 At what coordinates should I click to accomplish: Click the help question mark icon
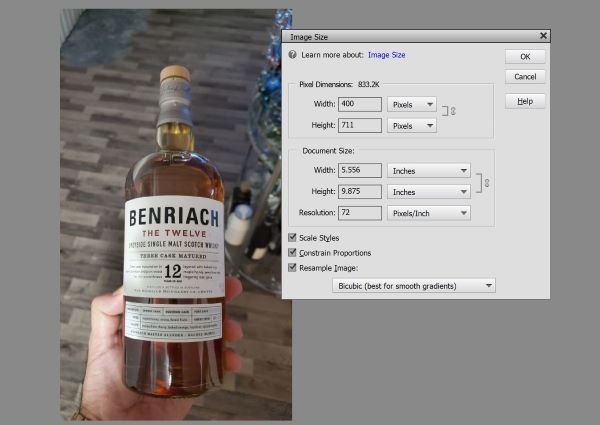(293, 55)
